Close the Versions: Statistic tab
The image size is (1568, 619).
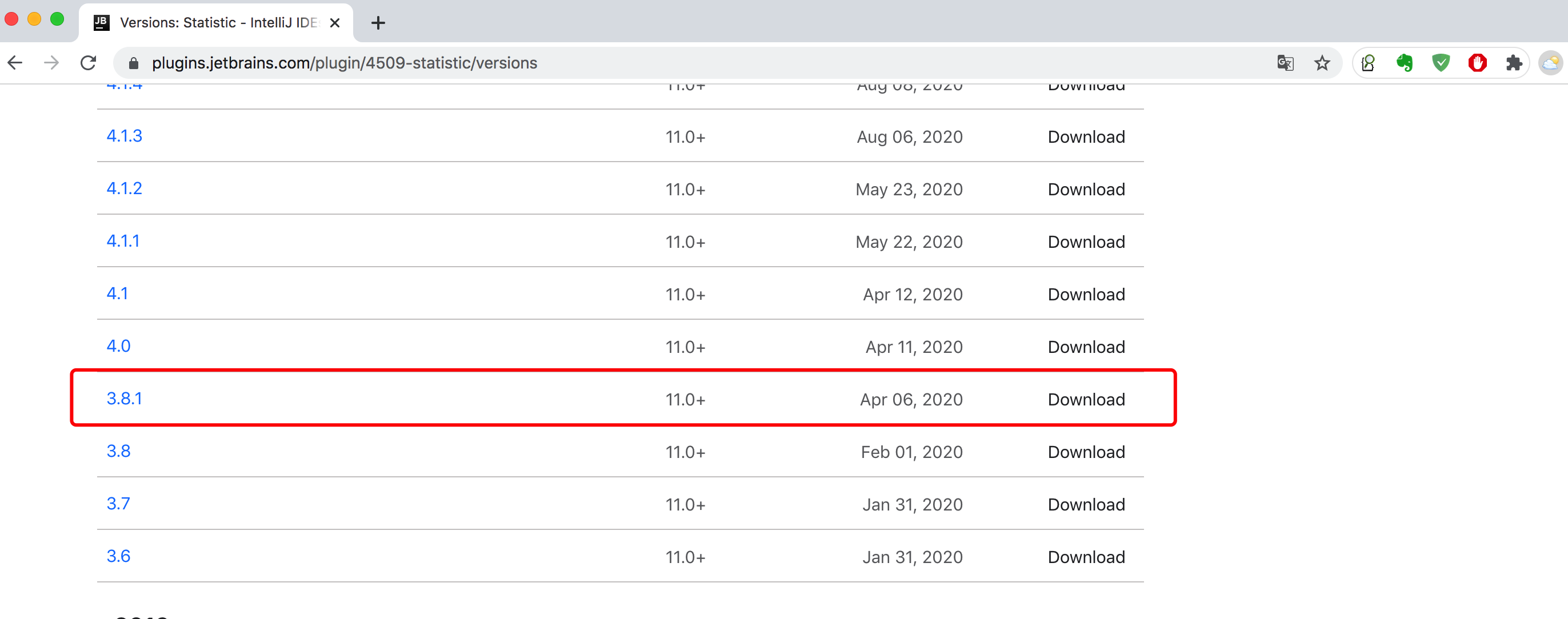pyautogui.click(x=335, y=23)
